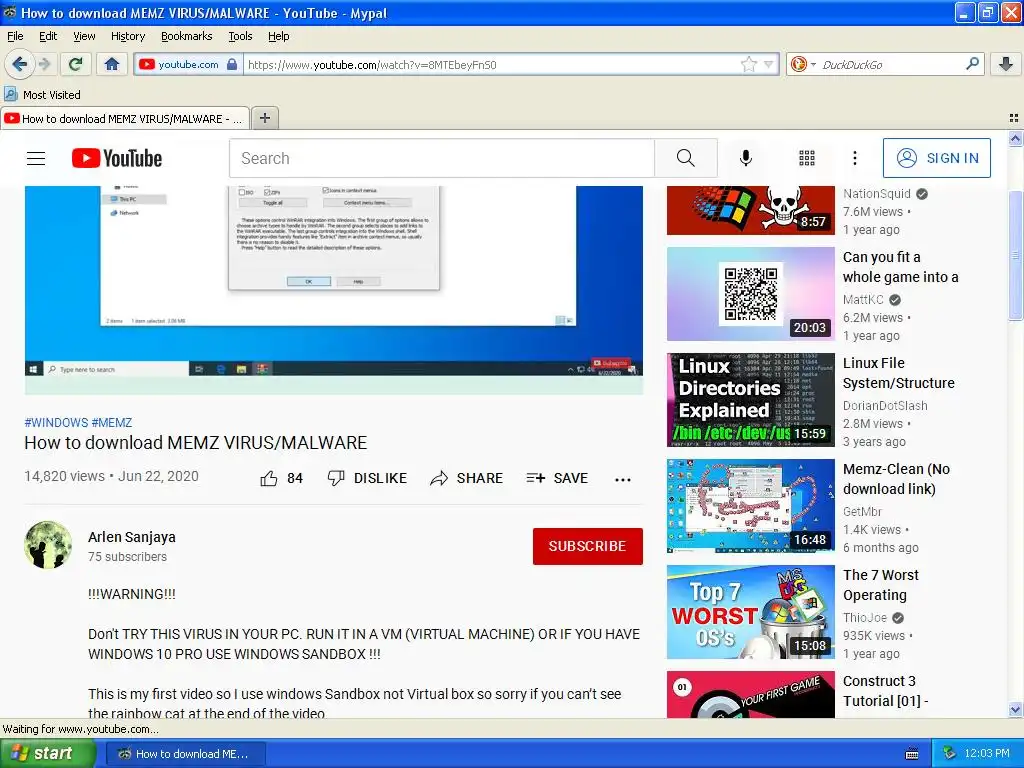Open the View menu
The height and width of the screenshot is (768, 1024).
pyautogui.click(x=84, y=36)
